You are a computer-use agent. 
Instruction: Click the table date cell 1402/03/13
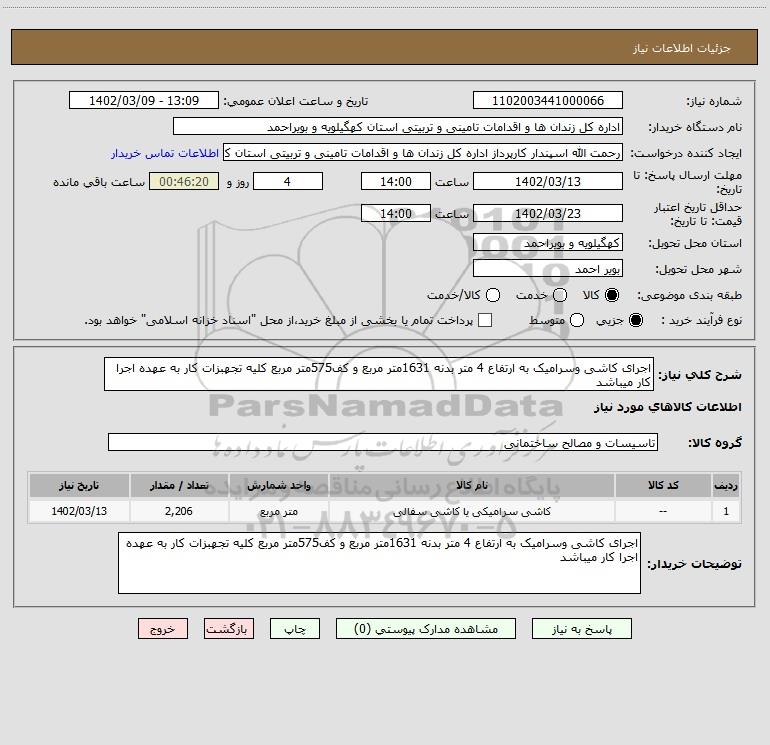(x=79, y=511)
